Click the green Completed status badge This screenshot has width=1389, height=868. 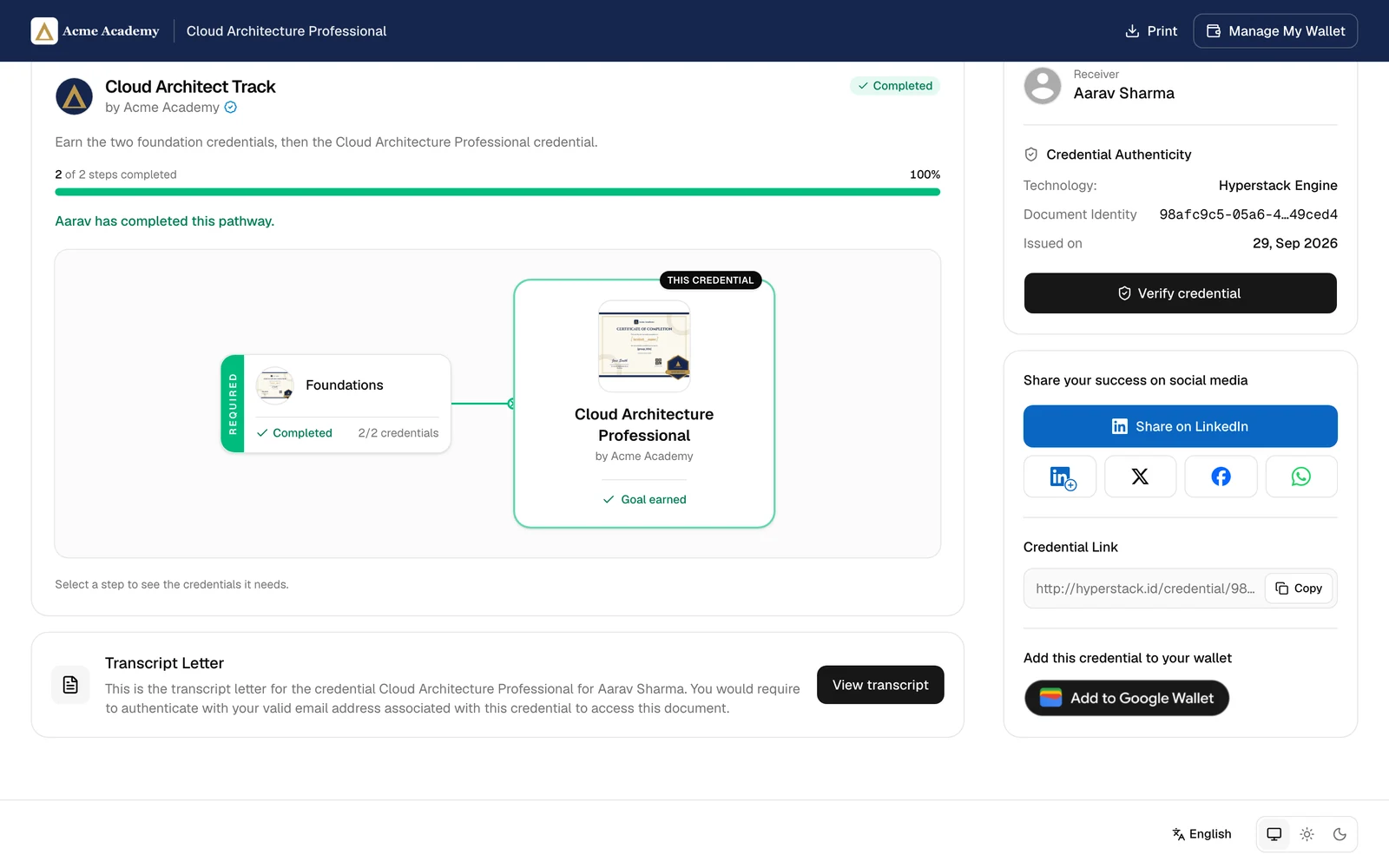click(895, 86)
